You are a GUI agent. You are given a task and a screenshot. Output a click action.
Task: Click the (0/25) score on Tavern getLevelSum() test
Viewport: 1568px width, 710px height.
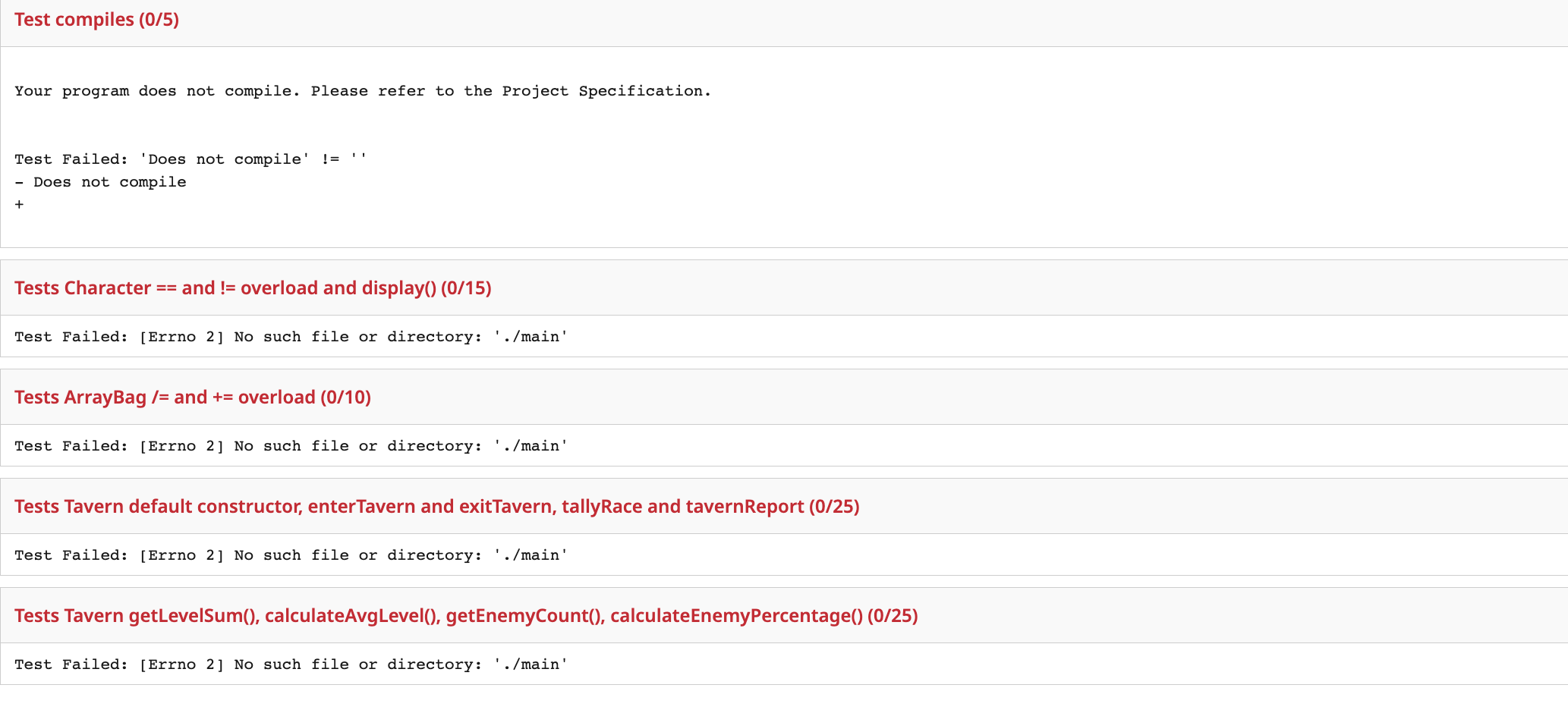(x=893, y=616)
